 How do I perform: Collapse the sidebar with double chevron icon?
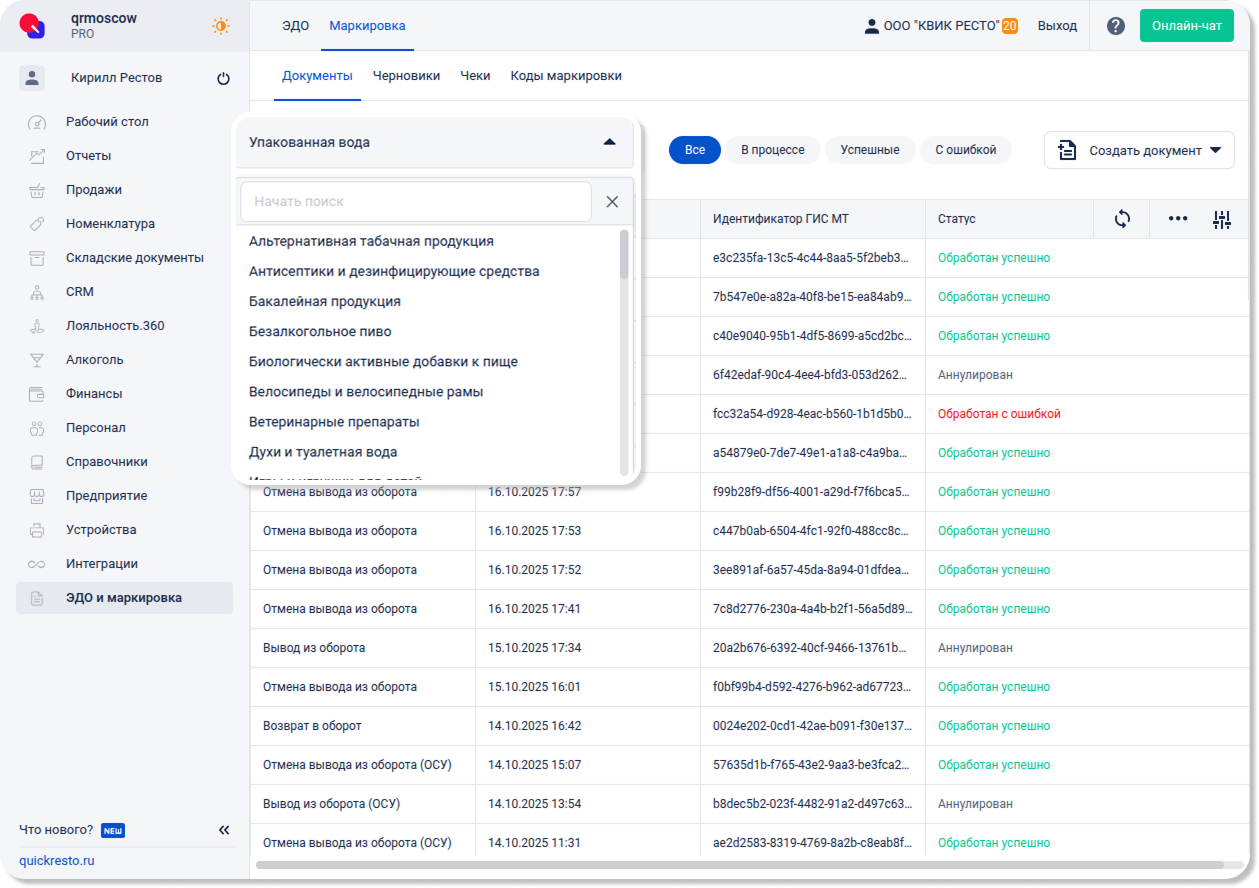pos(224,830)
